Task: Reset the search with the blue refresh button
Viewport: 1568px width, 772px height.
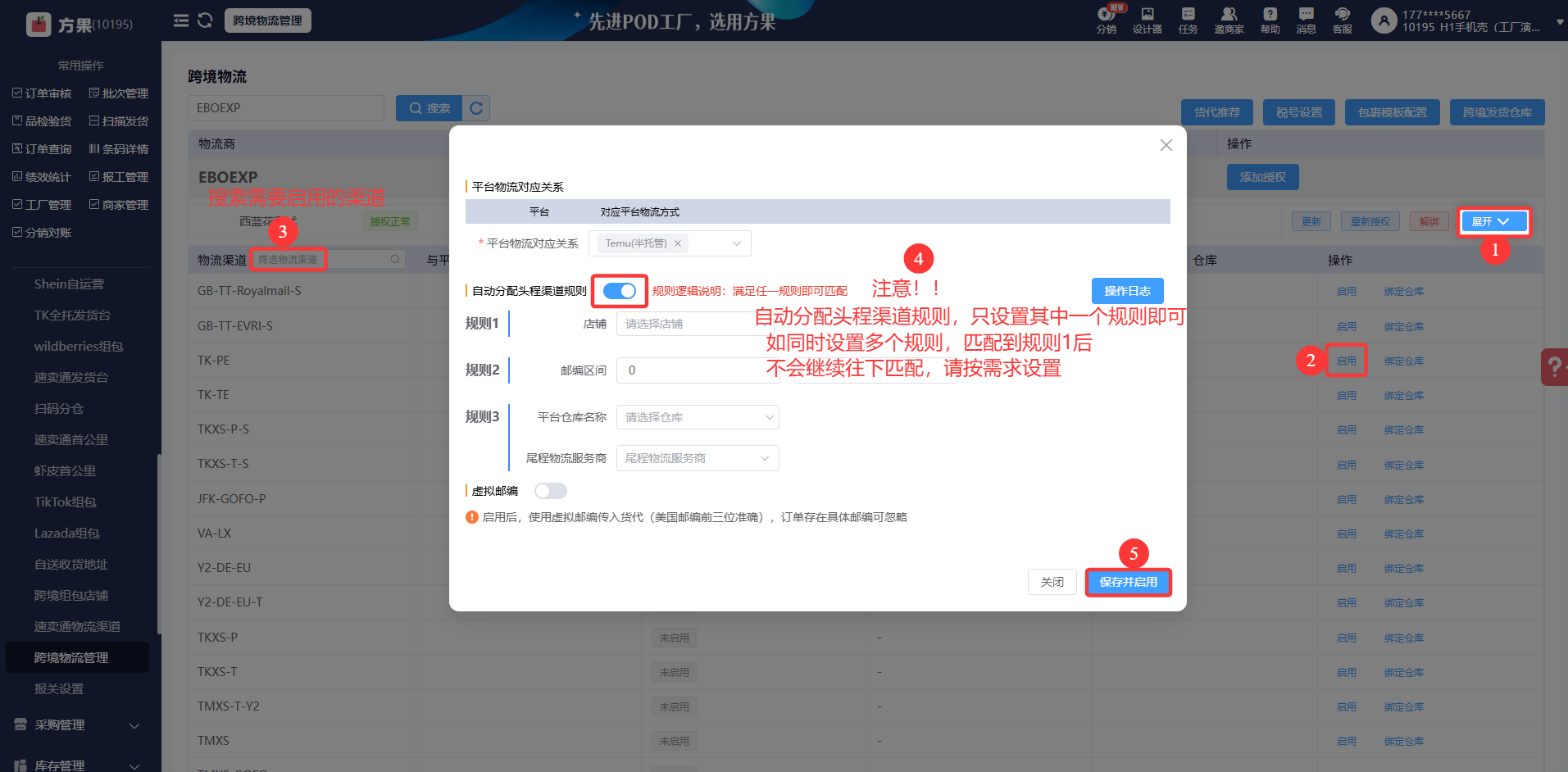Action: (476, 108)
